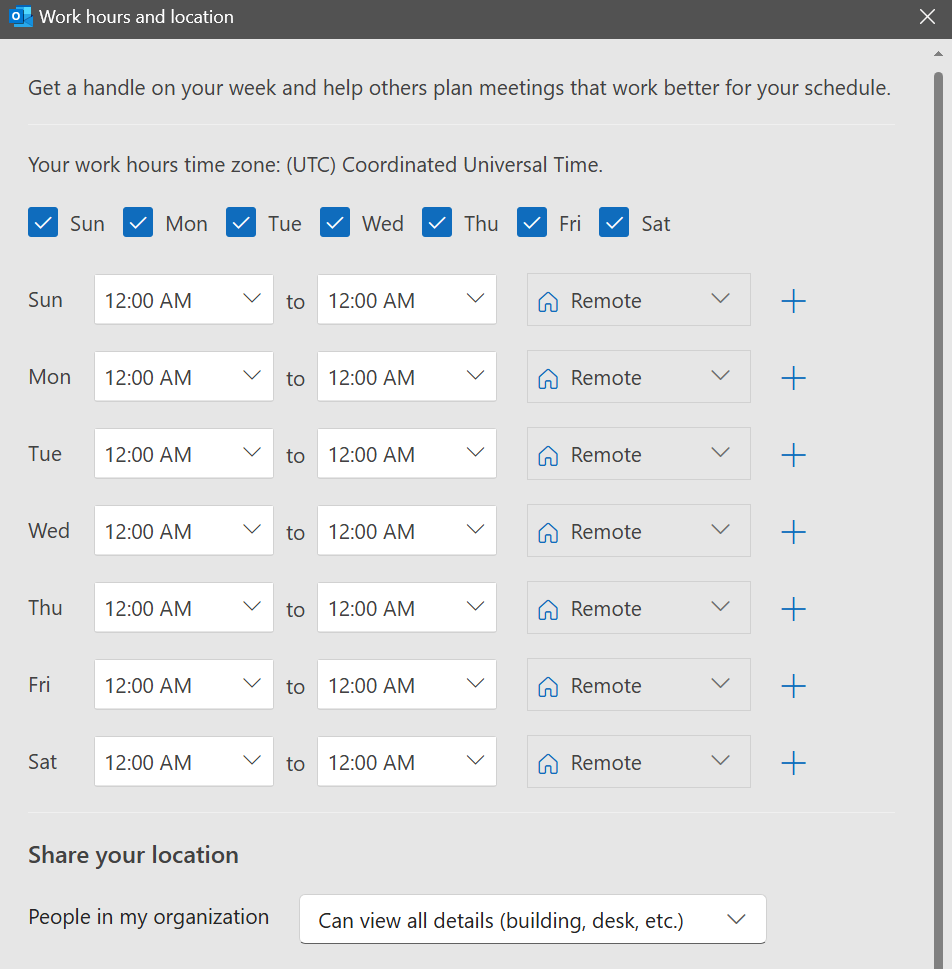Open the Sat start time dropdown
The height and width of the screenshot is (969, 952).
click(184, 761)
